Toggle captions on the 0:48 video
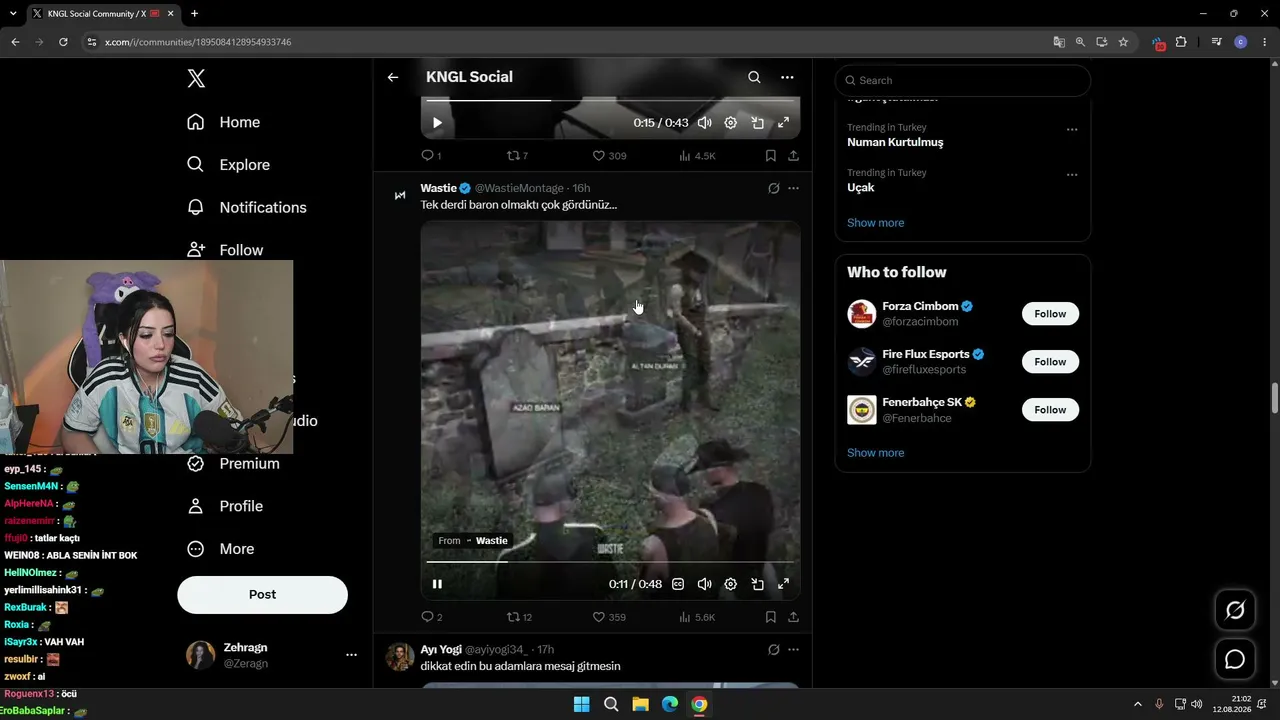 tap(678, 584)
